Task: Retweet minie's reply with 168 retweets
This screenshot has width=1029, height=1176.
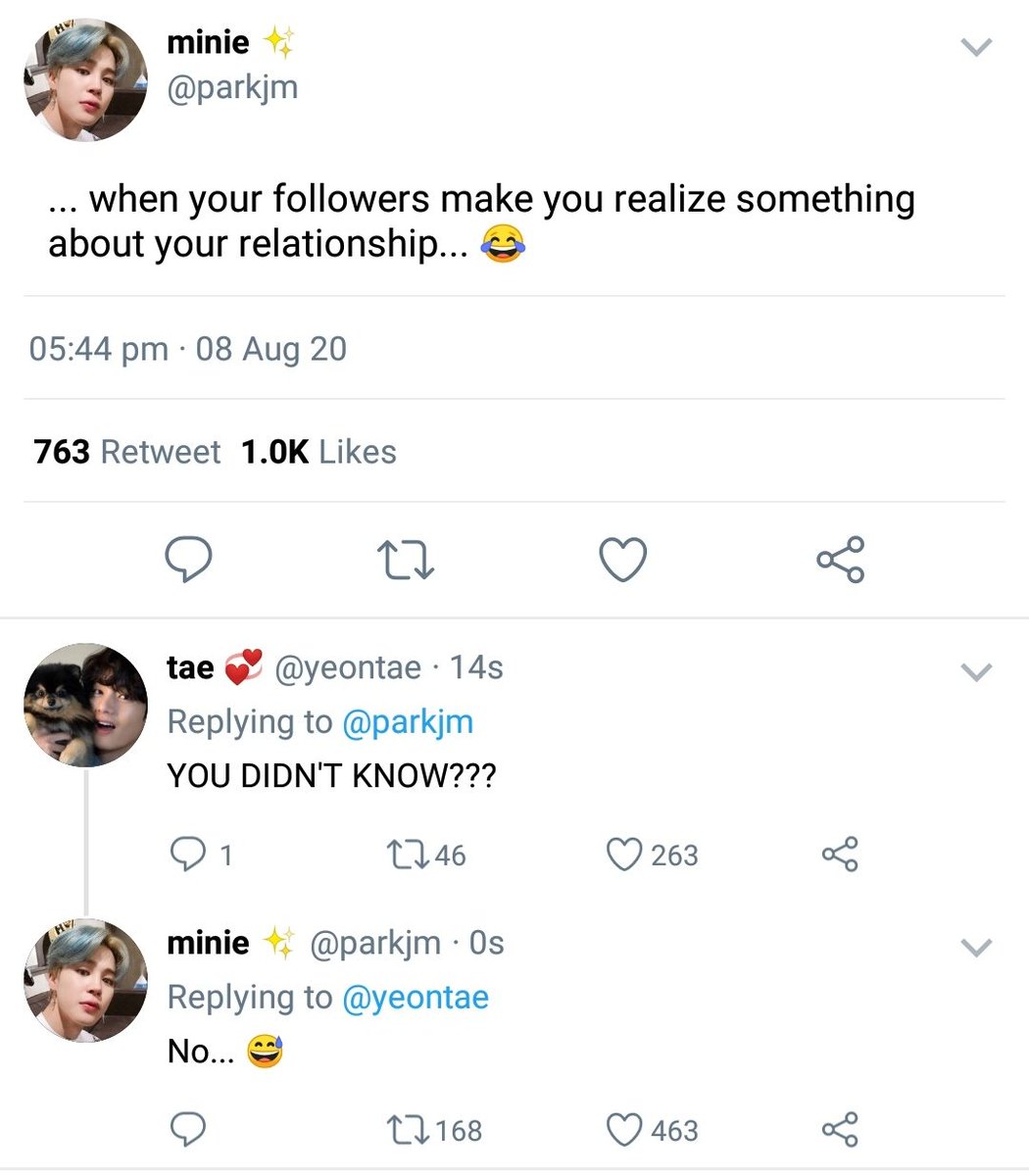Action: coord(434,1130)
